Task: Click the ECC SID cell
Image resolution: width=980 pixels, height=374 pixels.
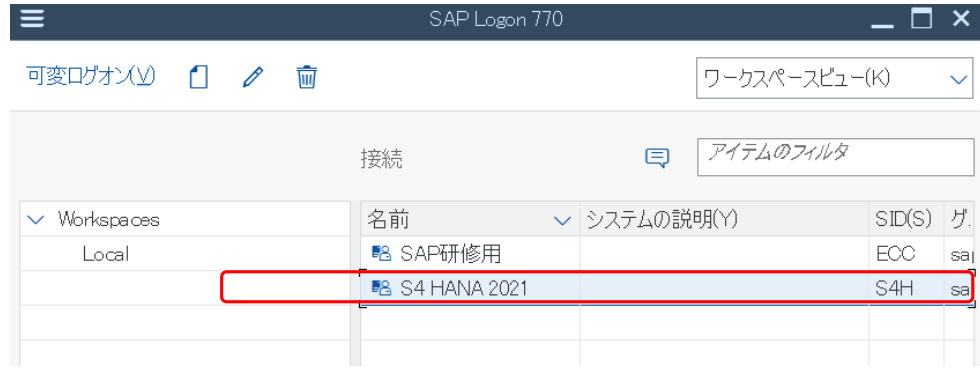Action: pyautogui.click(x=906, y=253)
